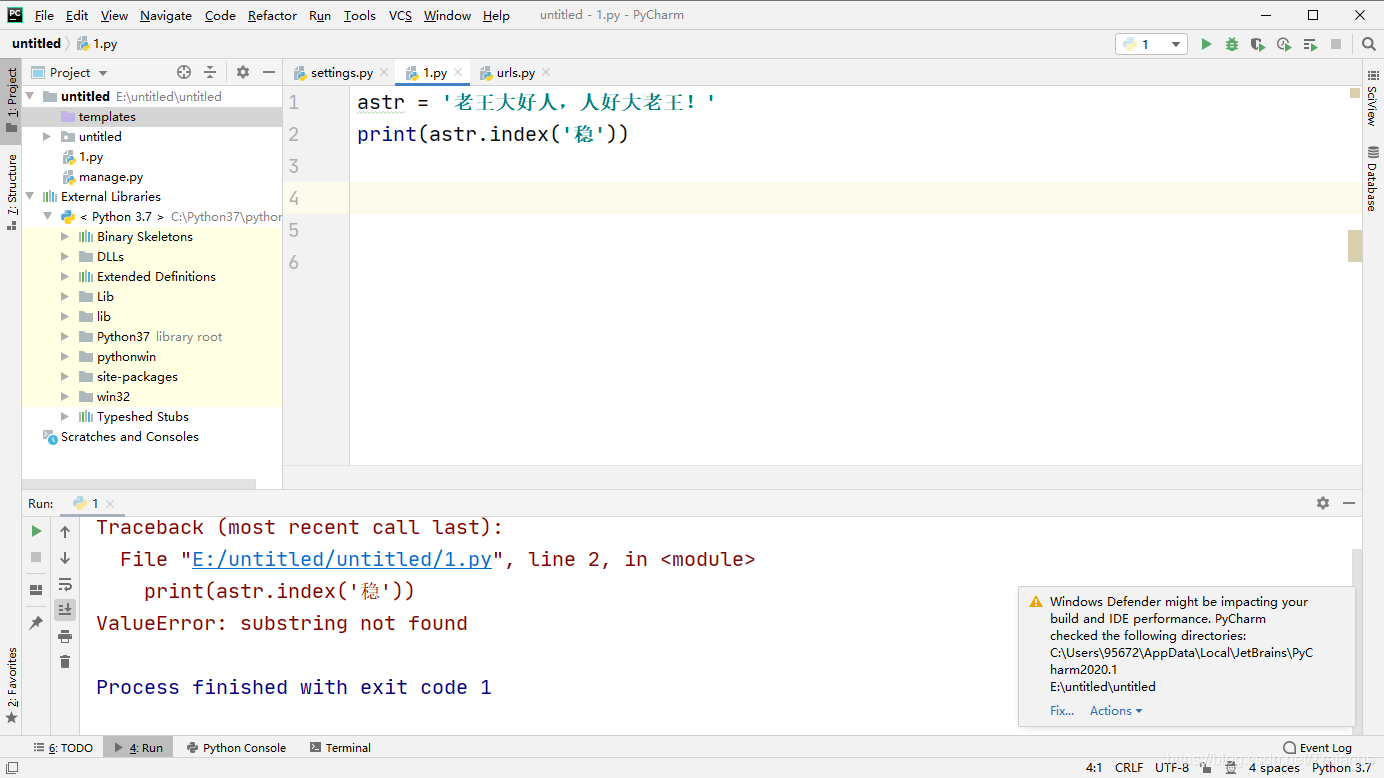Collapse Python 3.7 interpreter node

click(47, 217)
